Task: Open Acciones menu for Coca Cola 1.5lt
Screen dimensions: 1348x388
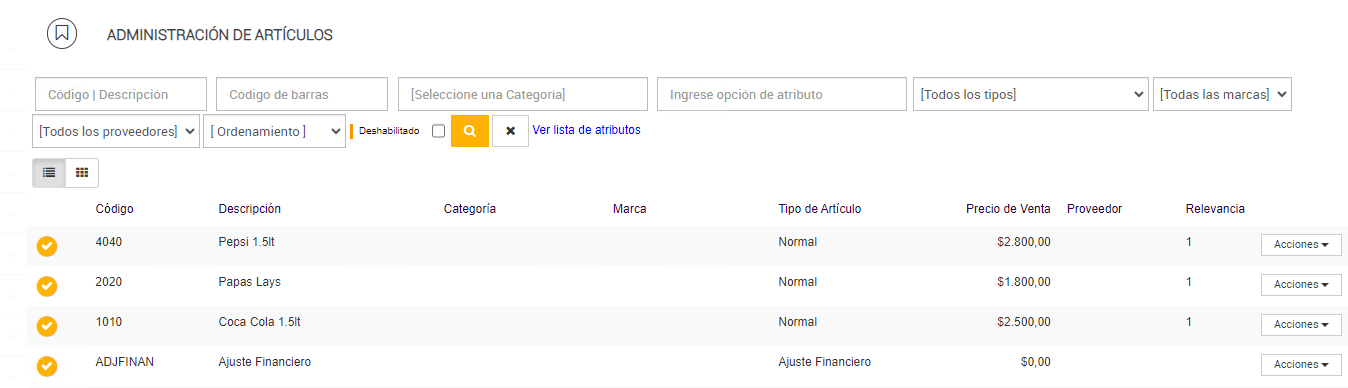Action: pos(1301,325)
